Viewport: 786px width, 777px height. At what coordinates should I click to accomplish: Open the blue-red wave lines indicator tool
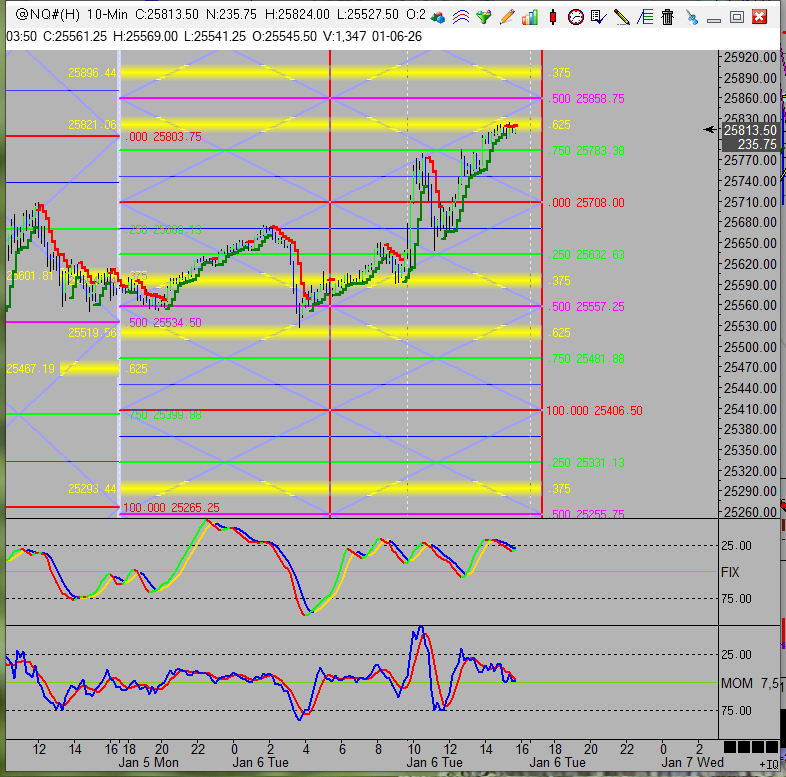[462, 17]
